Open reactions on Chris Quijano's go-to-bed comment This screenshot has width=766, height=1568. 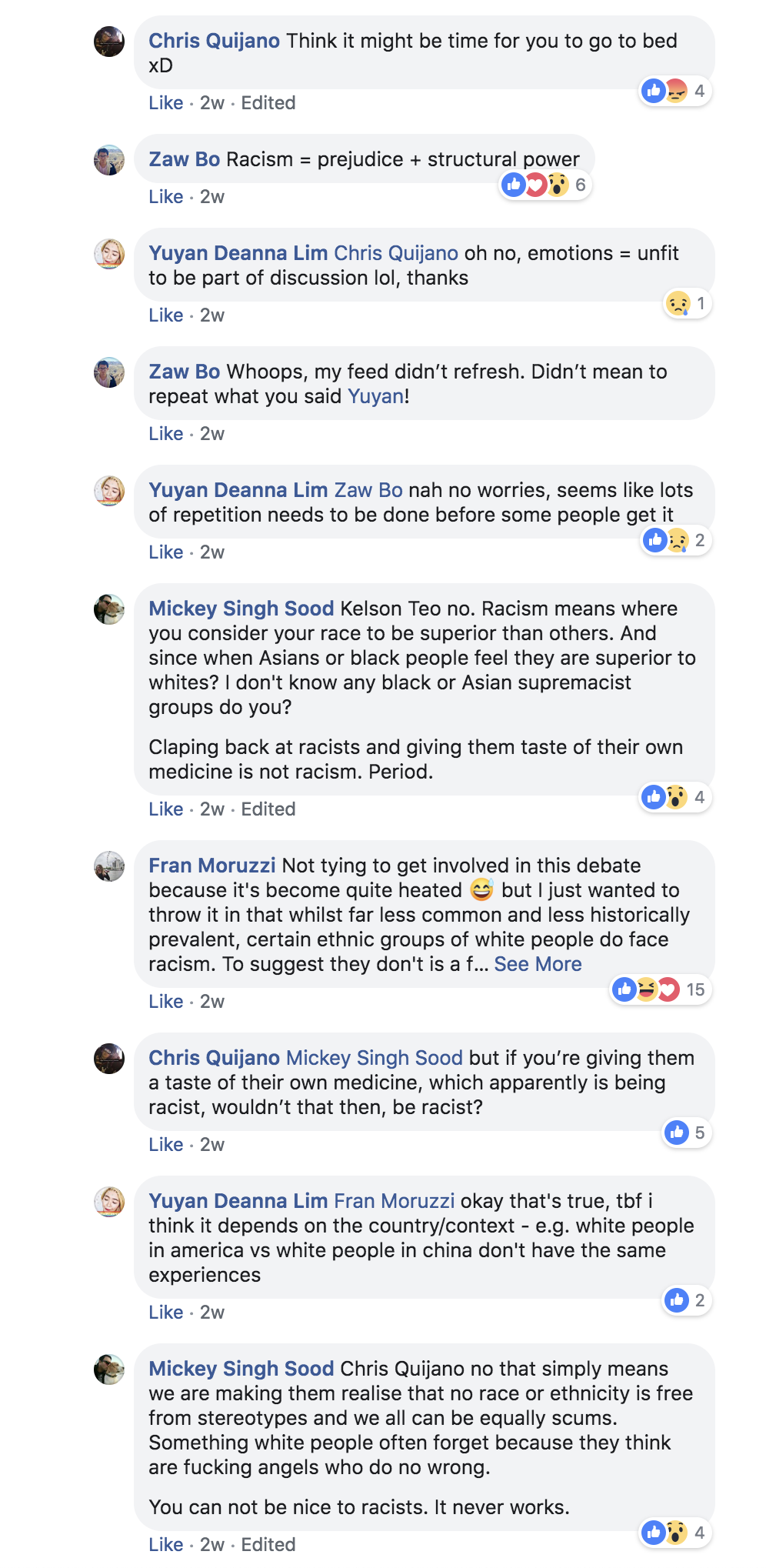tap(676, 91)
